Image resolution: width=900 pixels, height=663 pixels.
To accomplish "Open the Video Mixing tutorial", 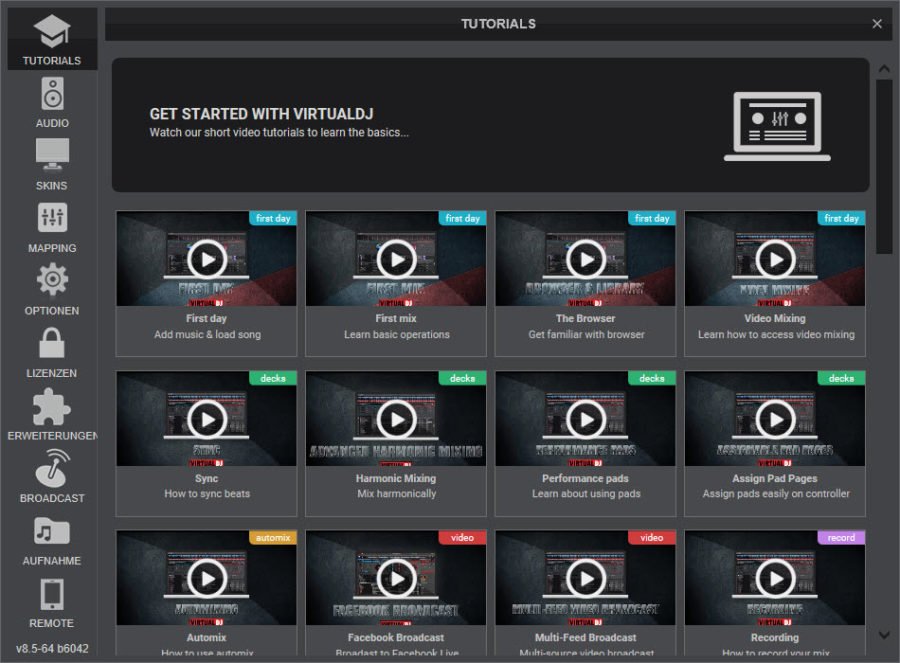I will click(x=774, y=258).
